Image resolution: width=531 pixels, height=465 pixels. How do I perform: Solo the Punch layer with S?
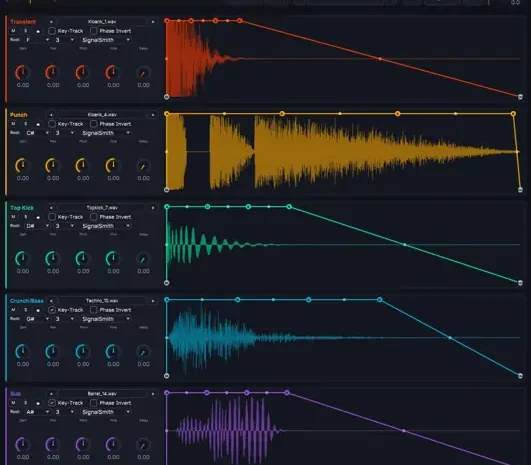(x=25, y=124)
